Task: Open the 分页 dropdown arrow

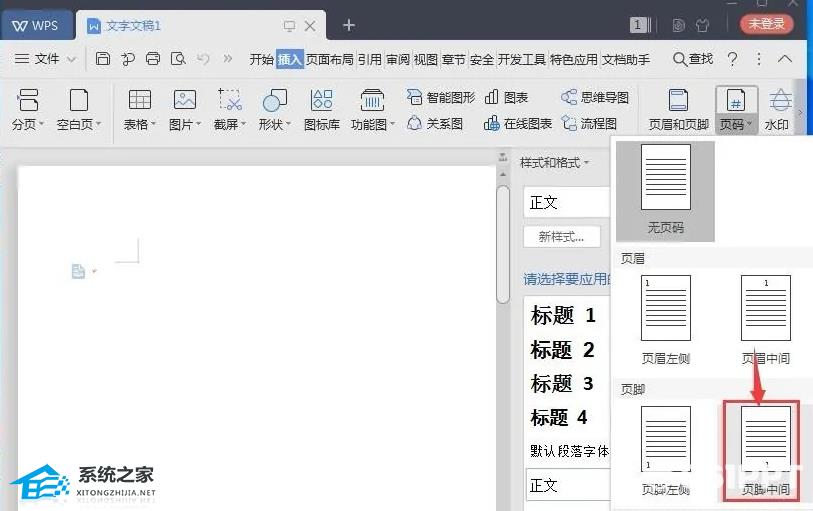Action: tap(41, 124)
